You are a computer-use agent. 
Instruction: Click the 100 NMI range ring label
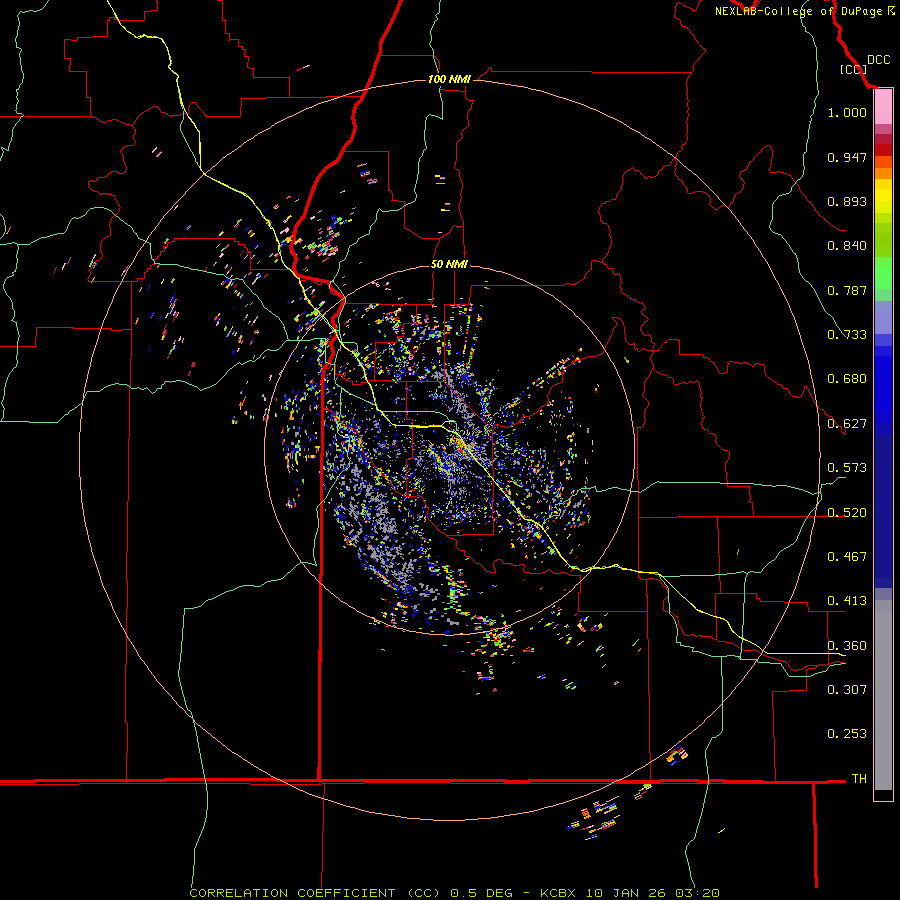pos(449,79)
